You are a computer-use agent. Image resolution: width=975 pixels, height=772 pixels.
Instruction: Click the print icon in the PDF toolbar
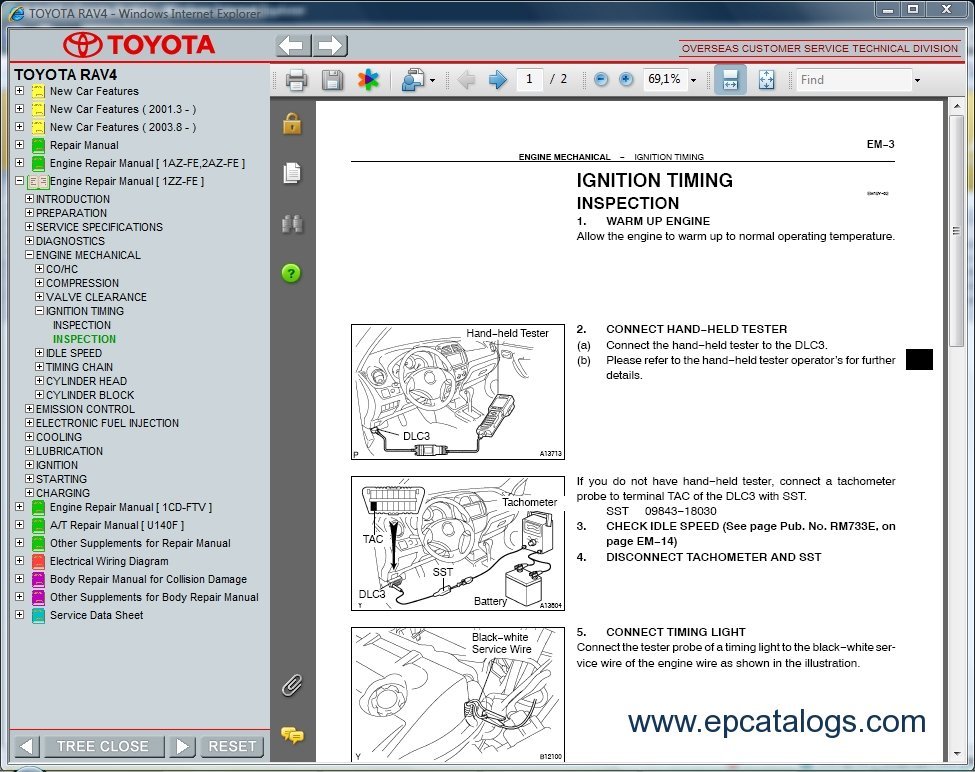click(x=296, y=80)
